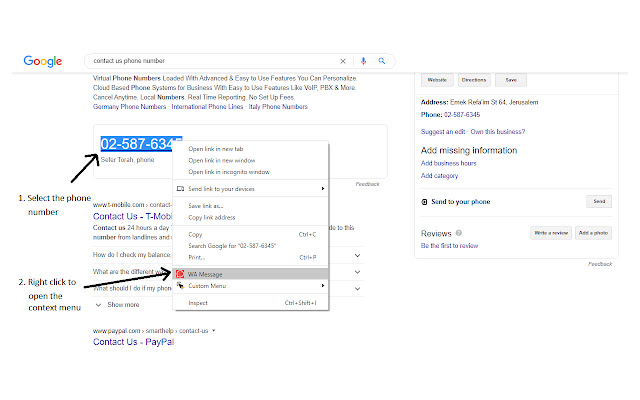This screenshot has height=400, width=640.
Task: Click the magnifier search icon
Action: (382, 61)
